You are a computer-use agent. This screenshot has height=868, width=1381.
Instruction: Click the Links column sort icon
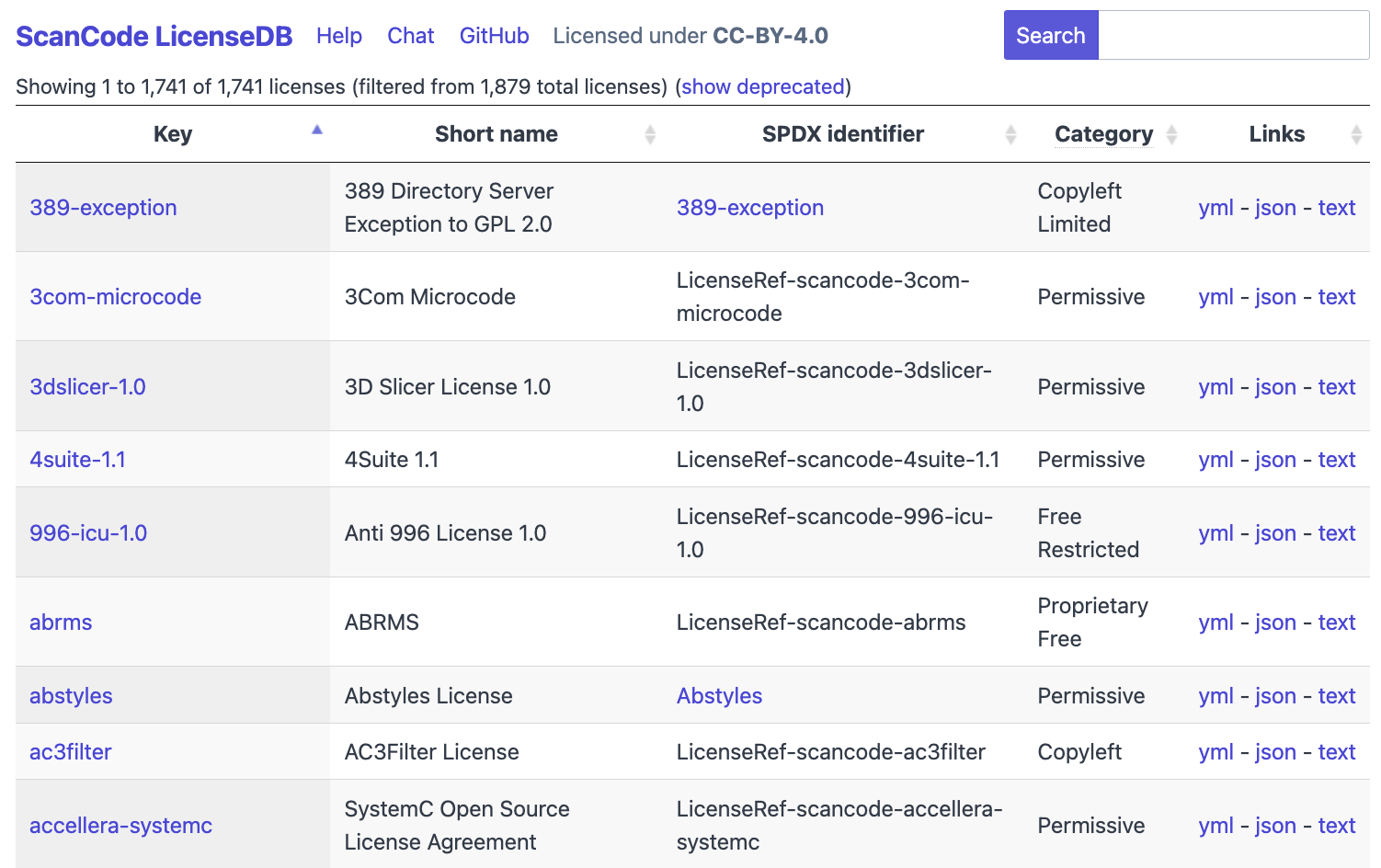(1355, 134)
